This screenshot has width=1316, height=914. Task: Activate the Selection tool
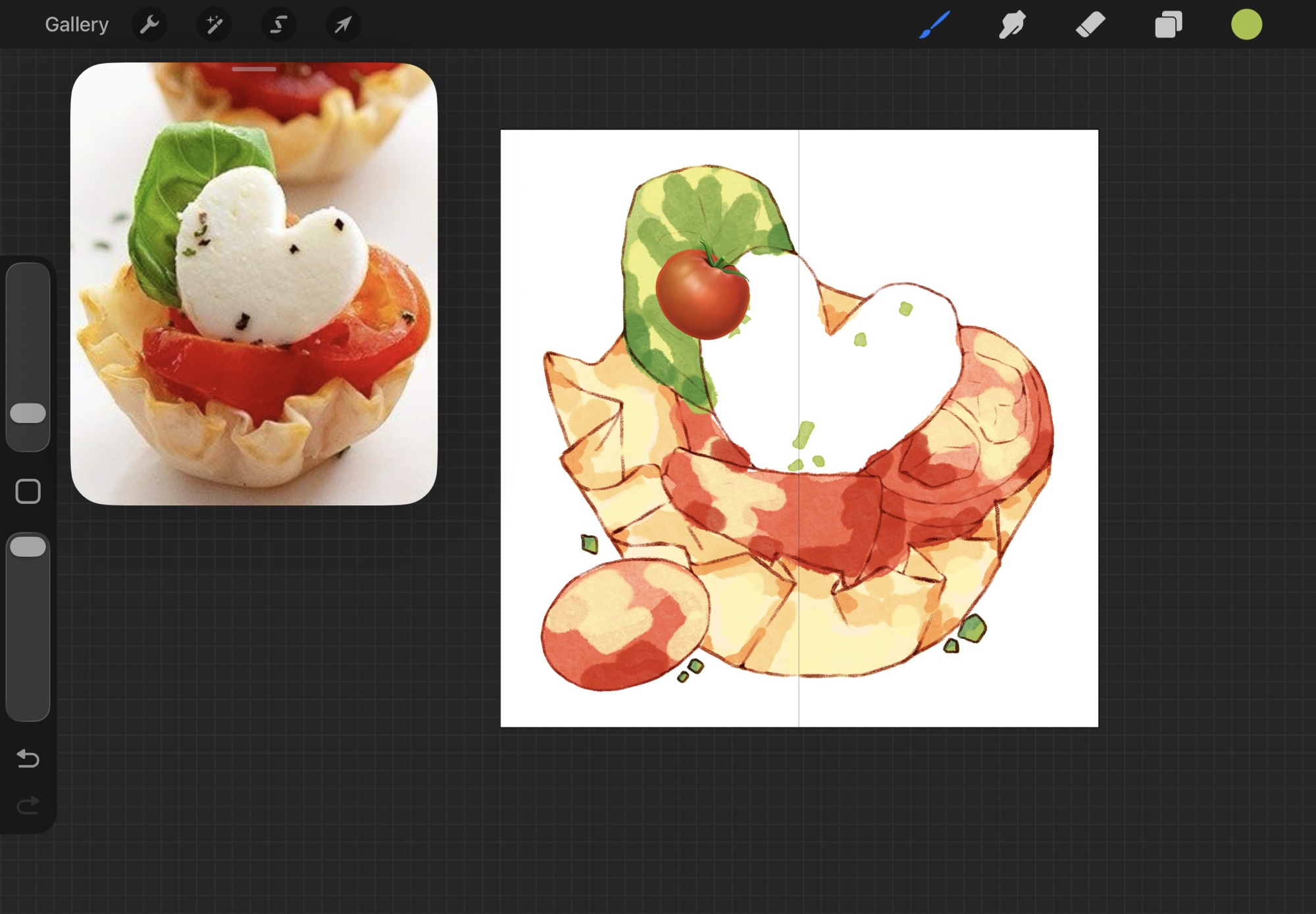(x=278, y=25)
